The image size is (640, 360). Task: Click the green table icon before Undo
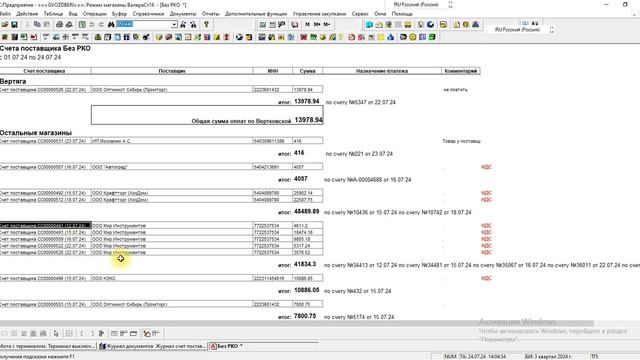coord(82,24)
